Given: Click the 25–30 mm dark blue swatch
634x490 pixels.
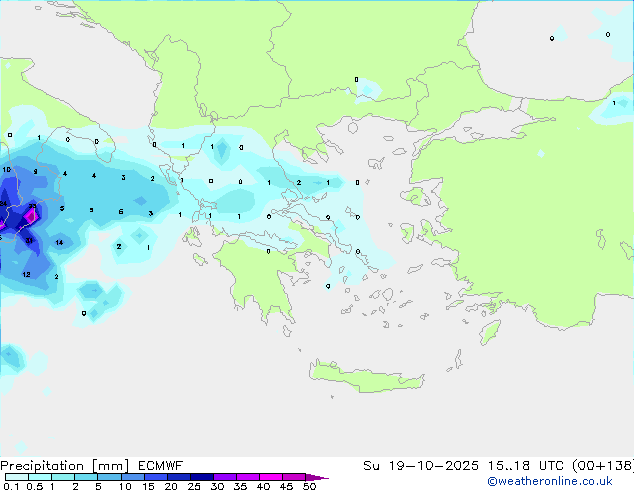Looking at the screenshot, I should [201, 477].
